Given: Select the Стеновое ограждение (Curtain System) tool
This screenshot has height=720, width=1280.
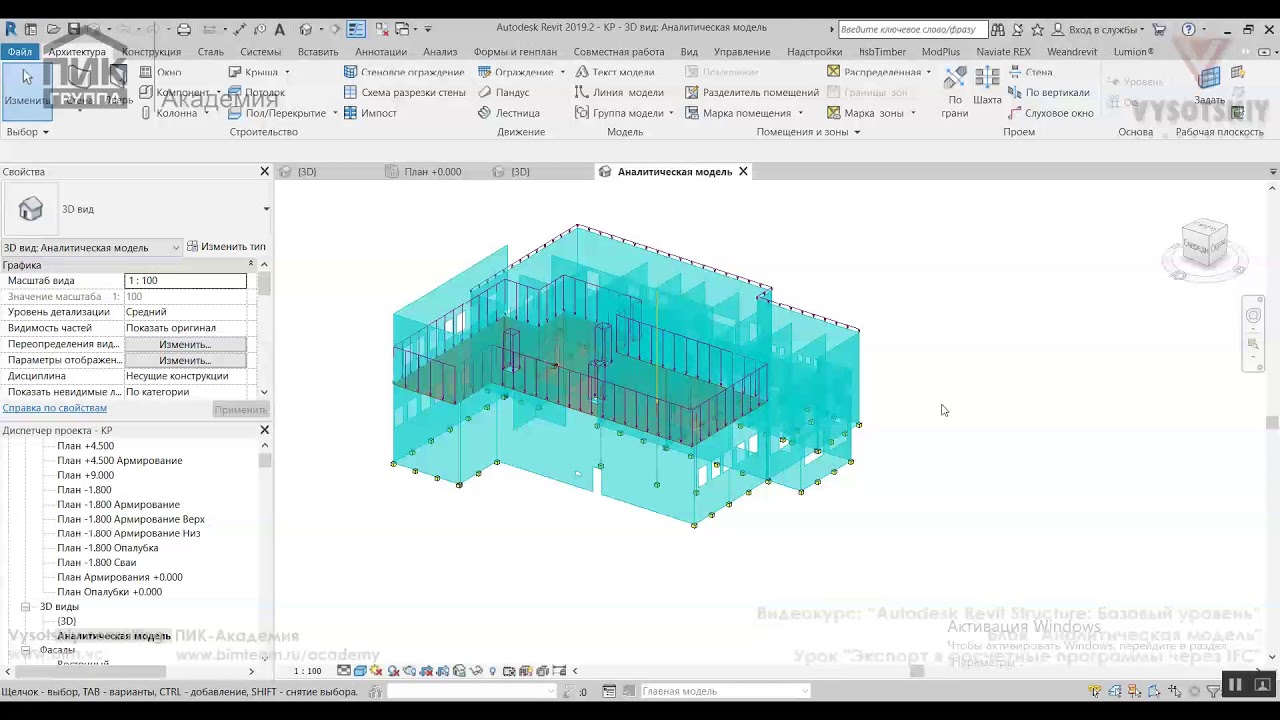Looking at the screenshot, I should [404, 72].
